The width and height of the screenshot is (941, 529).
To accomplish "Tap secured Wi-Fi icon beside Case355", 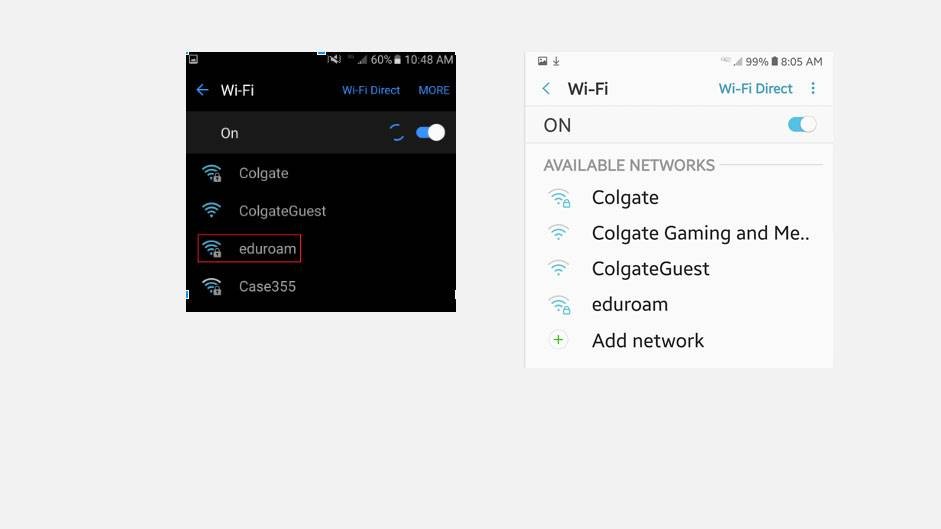I will point(212,286).
